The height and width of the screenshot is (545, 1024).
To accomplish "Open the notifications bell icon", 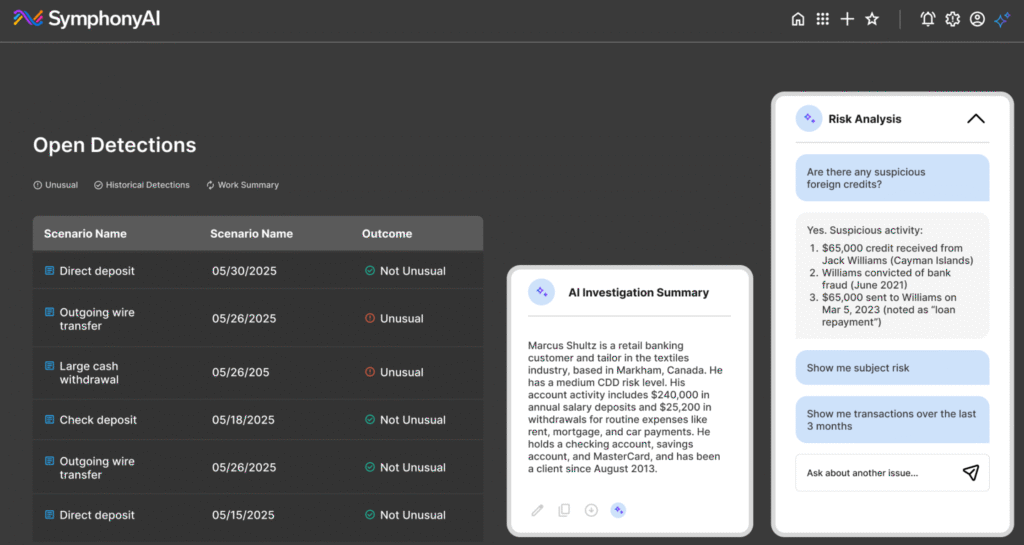I will click(927, 19).
